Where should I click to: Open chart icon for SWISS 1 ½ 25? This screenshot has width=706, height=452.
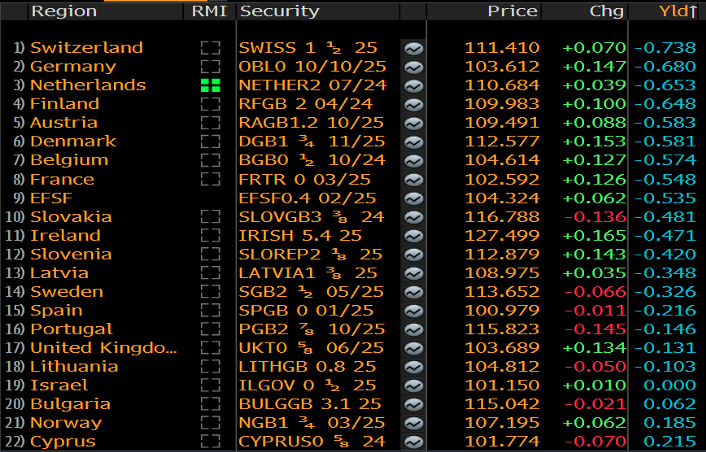pos(413,48)
